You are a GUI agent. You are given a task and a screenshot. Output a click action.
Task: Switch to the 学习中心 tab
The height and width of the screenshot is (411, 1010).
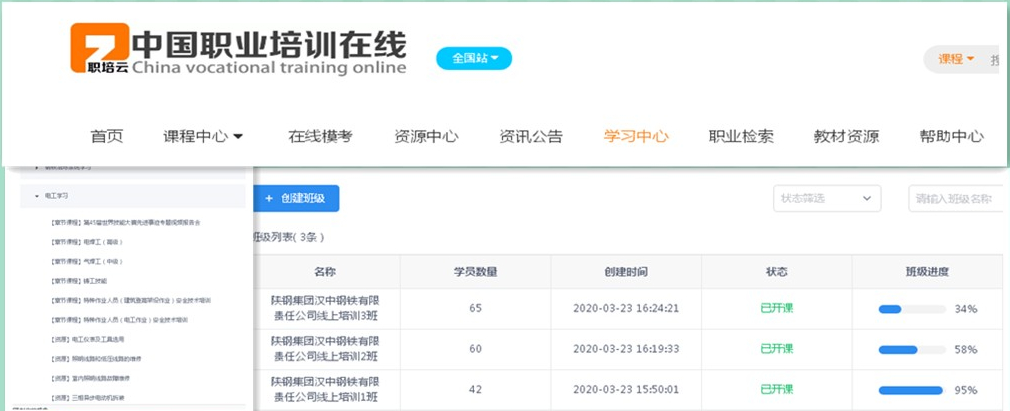[x=636, y=137]
